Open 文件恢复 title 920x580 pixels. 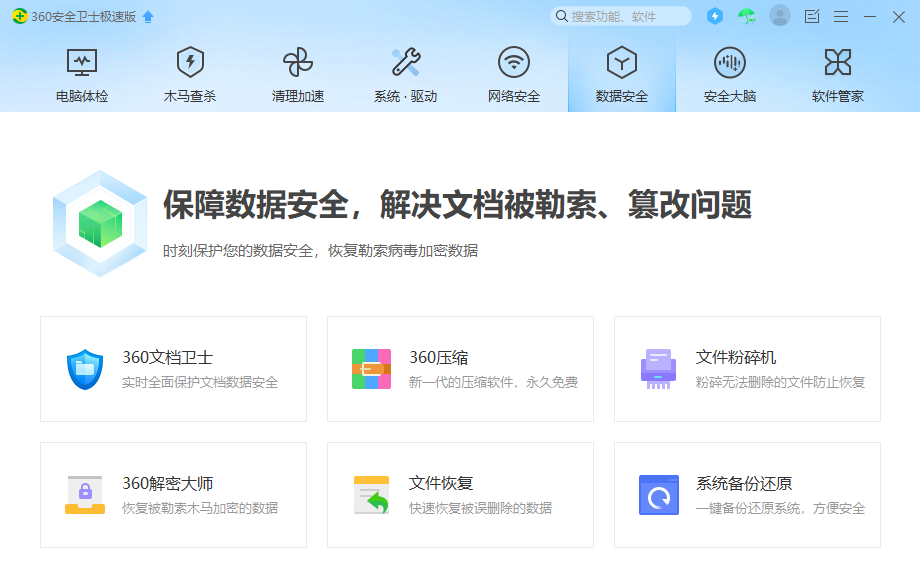(441, 484)
